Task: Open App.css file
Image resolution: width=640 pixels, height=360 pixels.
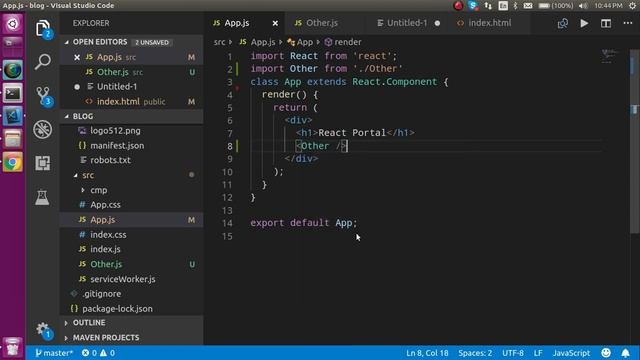Action: (131, 205)
